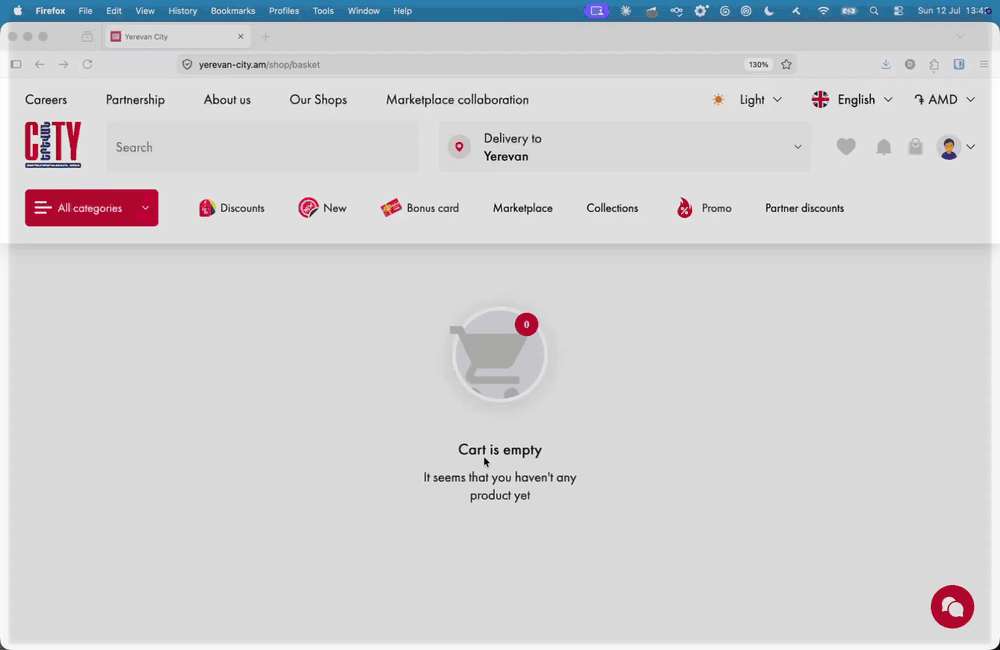Go to the Marketplace page
The width and height of the screenshot is (1000, 650).
[522, 208]
